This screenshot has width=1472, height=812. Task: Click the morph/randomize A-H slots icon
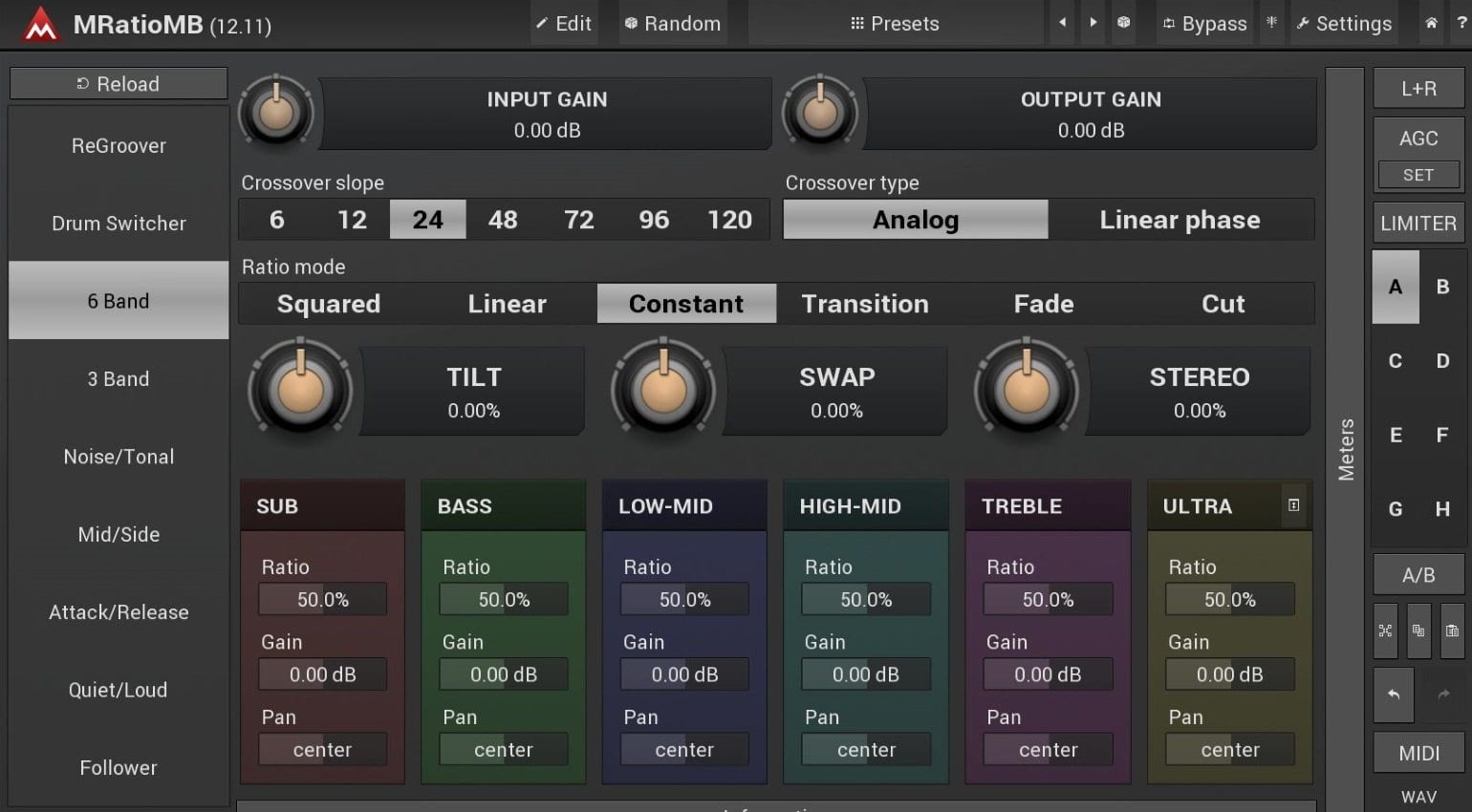1385,630
